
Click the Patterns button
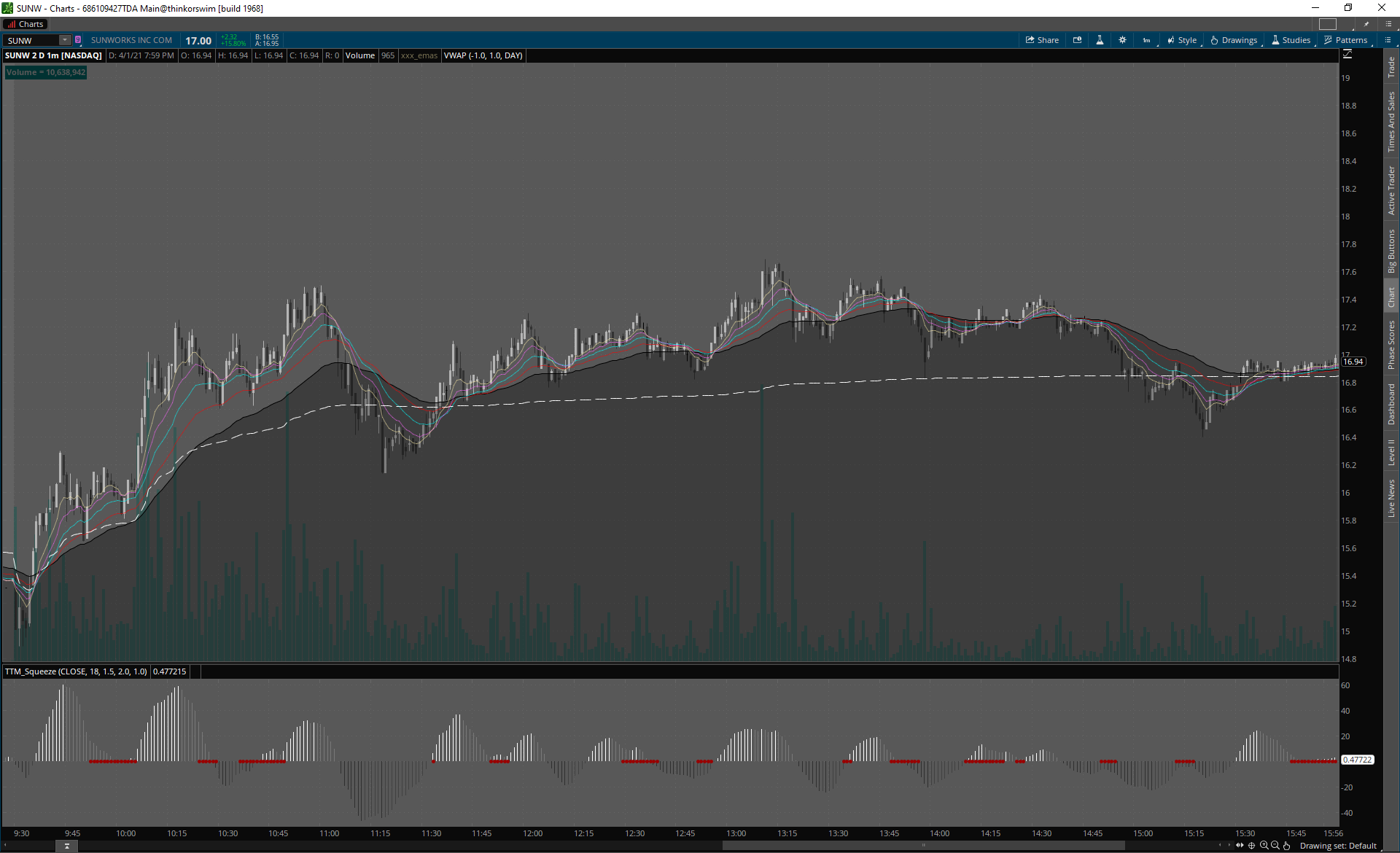(1346, 40)
